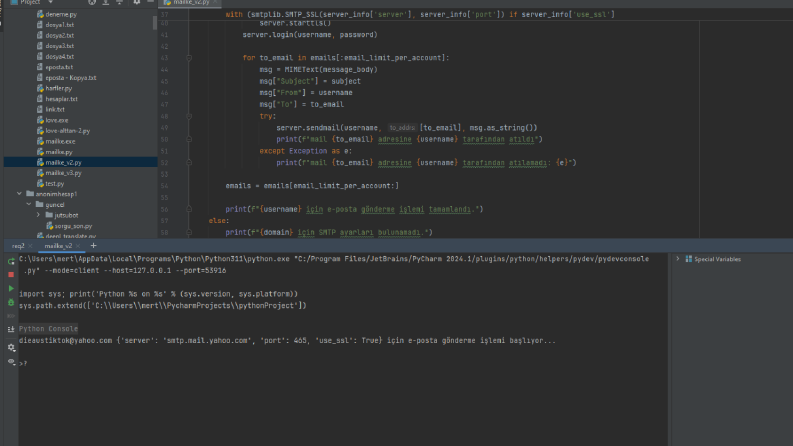
Task: Open the Project view dropdown
Action: pyautogui.click(x=50, y=3)
